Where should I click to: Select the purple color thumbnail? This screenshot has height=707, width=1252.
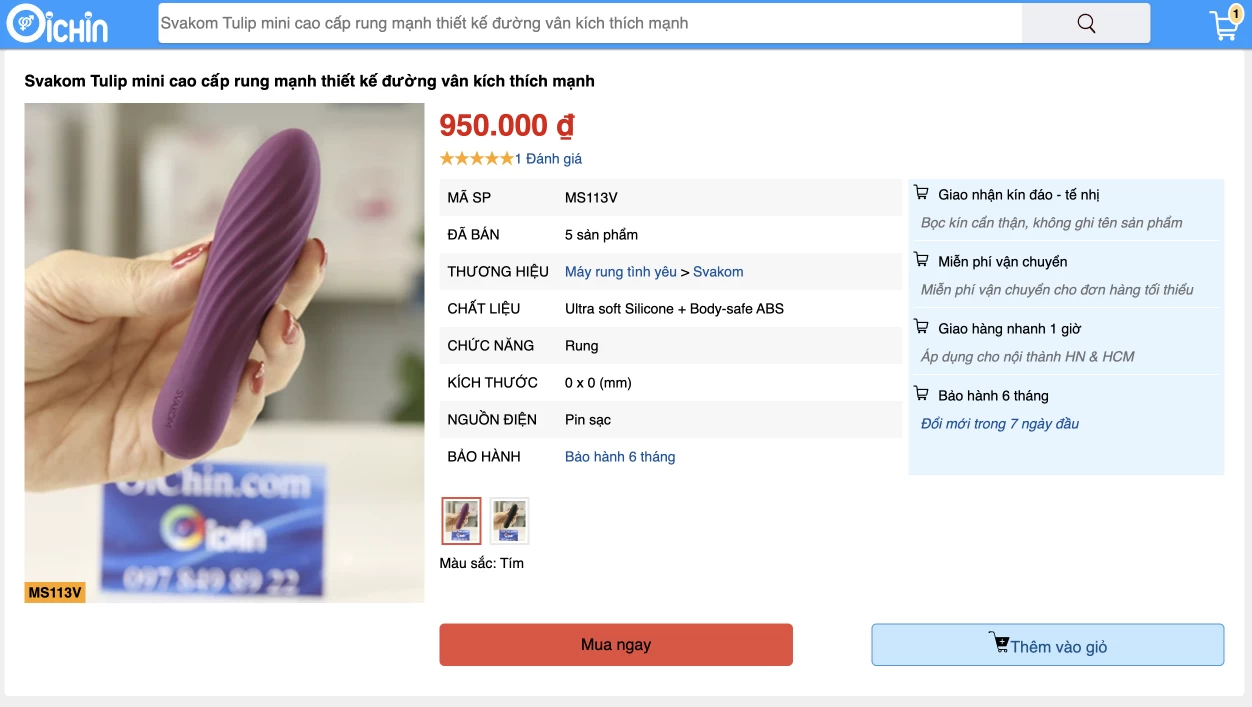click(461, 521)
